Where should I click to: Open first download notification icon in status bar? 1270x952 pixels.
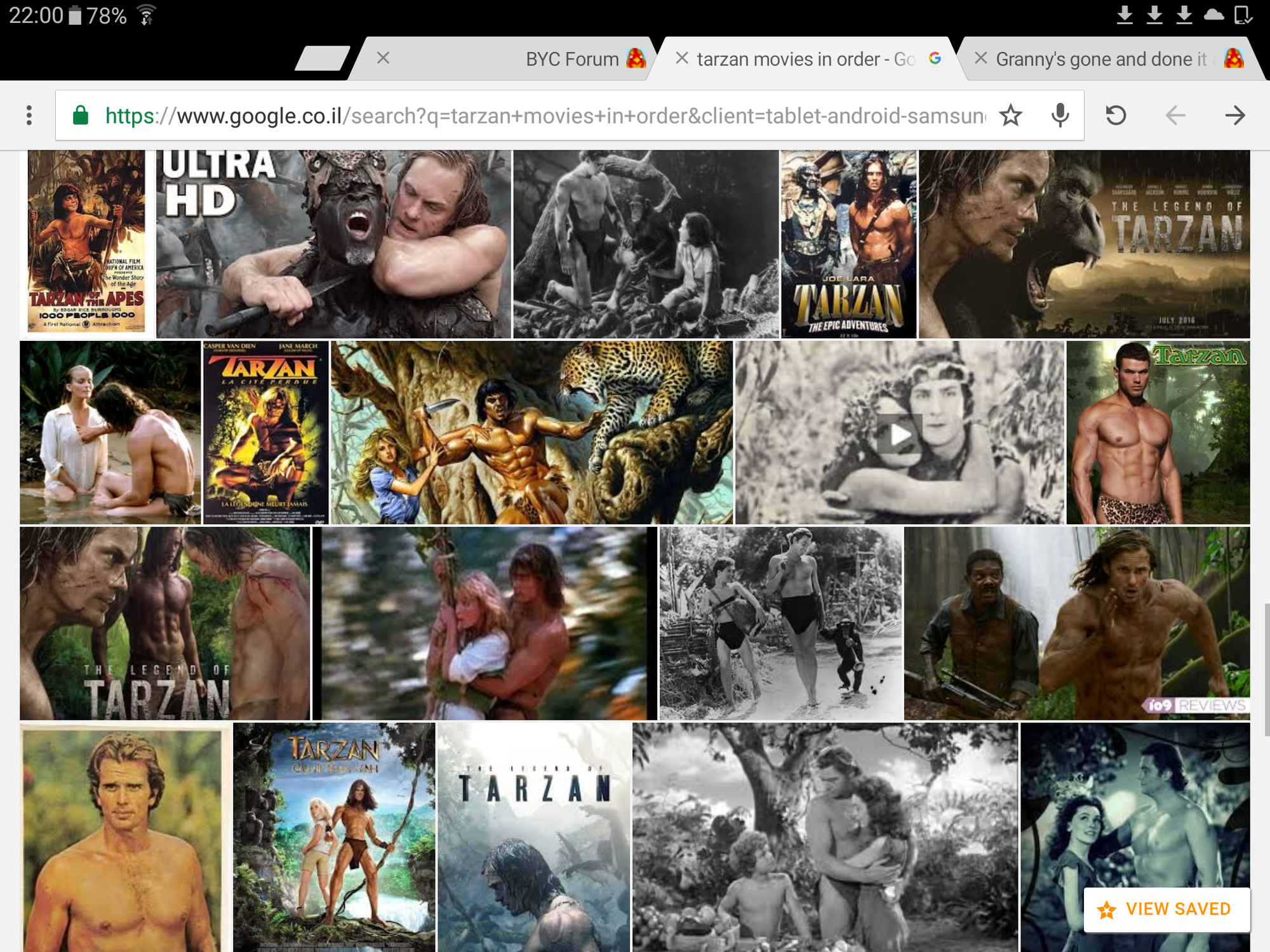tap(1125, 15)
